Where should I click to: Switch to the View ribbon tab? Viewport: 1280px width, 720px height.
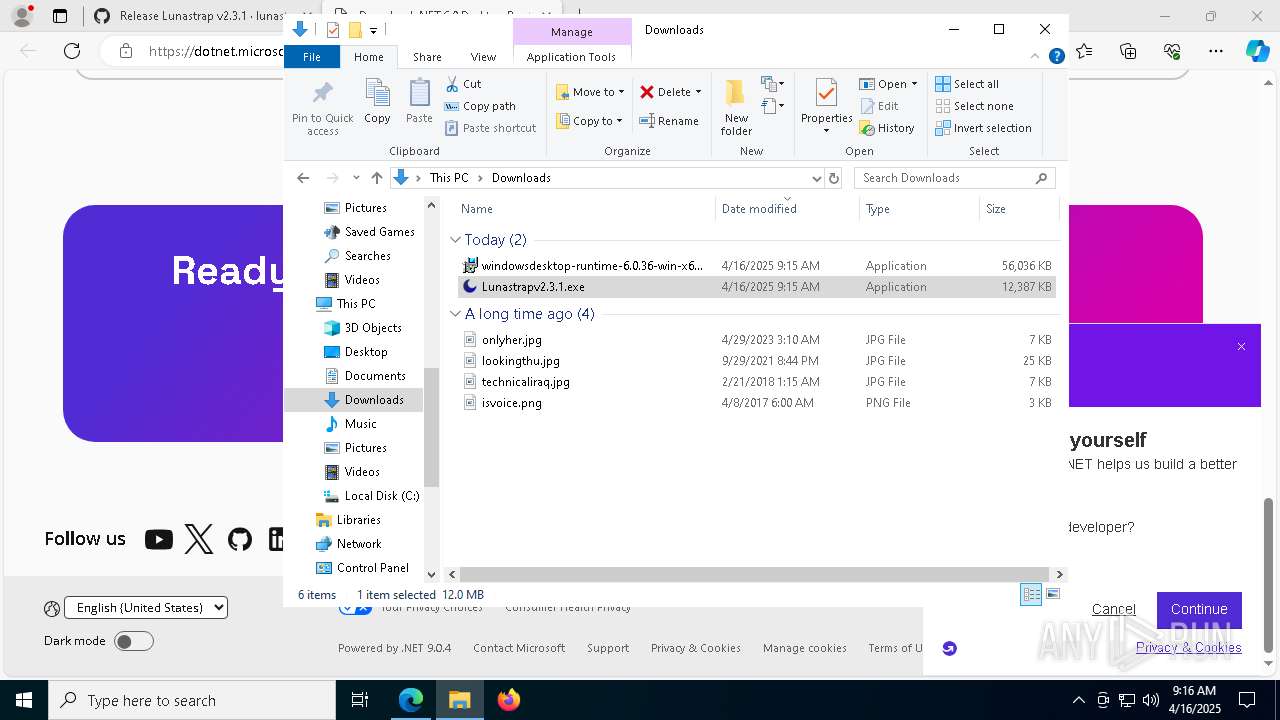click(483, 57)
